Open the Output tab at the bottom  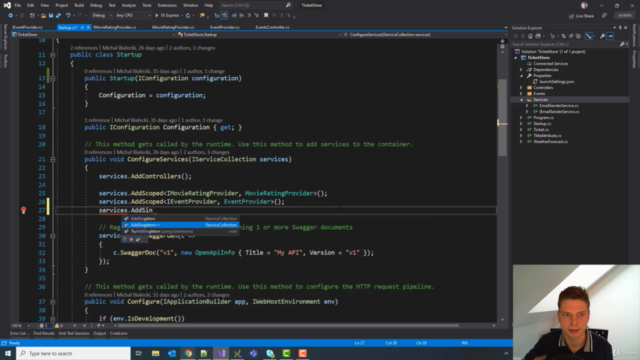(x=99, y=333)
